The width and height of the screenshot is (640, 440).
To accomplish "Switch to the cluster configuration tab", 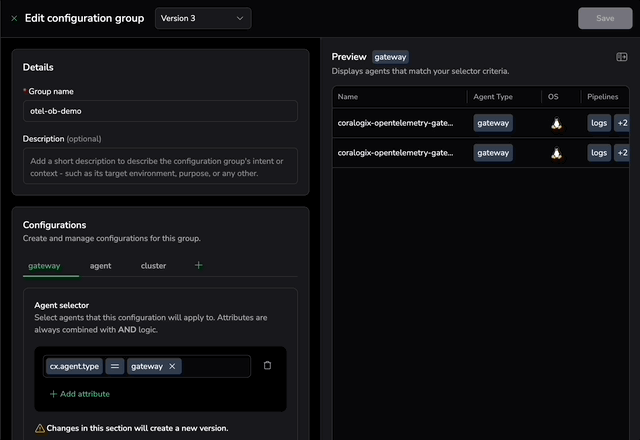I will coord(153,266).
